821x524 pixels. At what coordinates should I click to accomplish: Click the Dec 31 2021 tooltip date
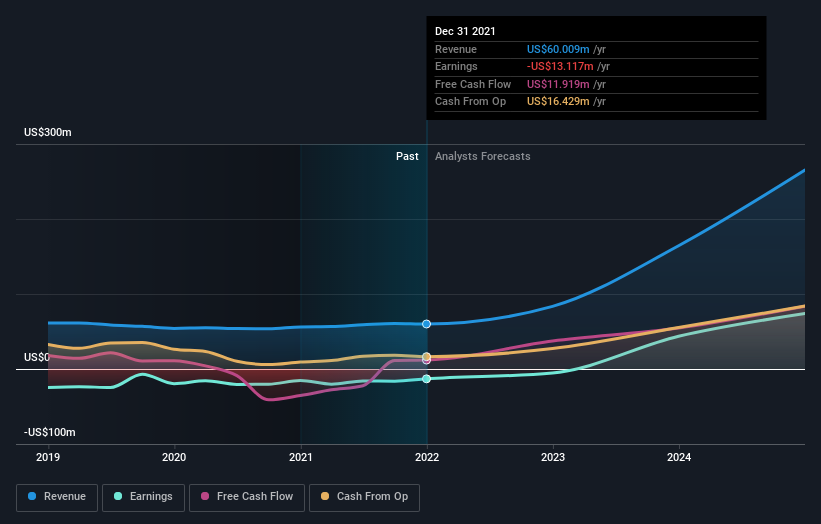[x=465, y=31]
